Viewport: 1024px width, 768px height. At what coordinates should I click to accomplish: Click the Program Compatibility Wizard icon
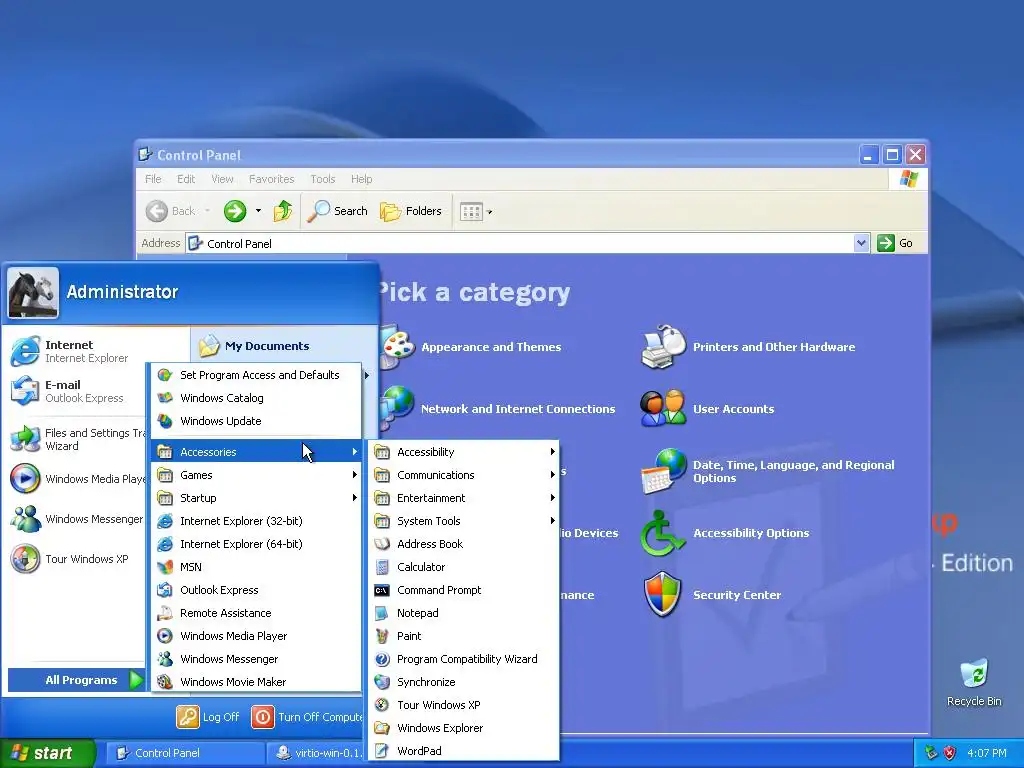(x=382, y=659)
